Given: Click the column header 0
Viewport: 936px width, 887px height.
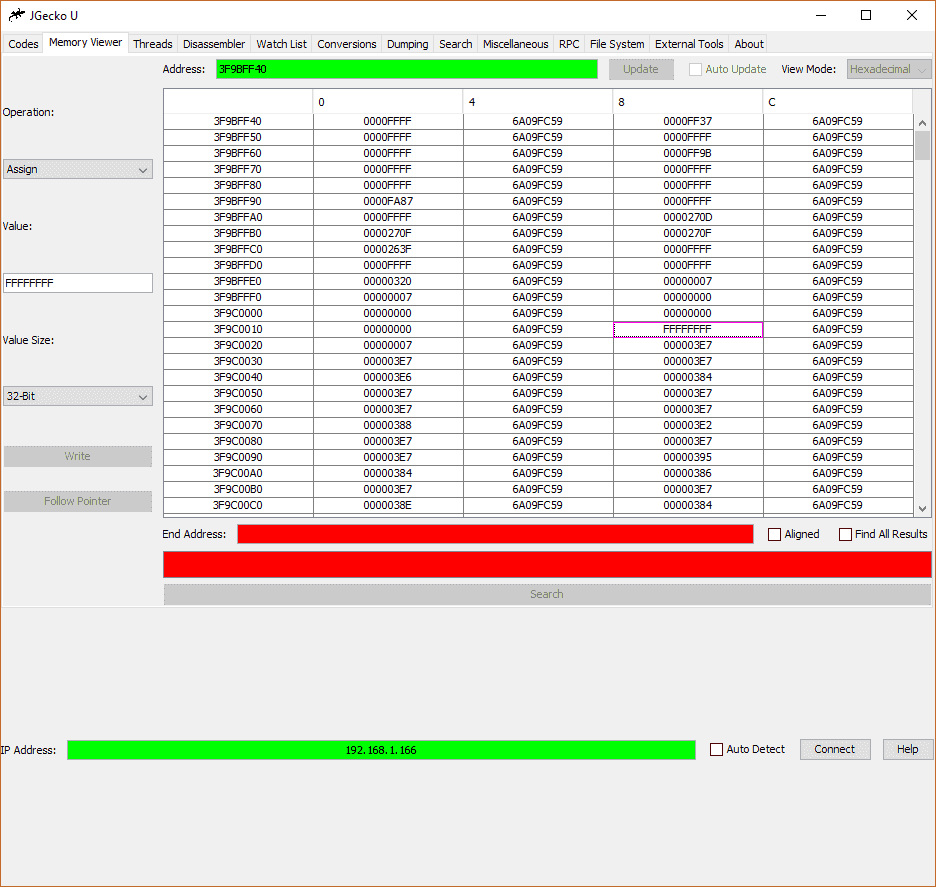Looking at the screenshot, I should point(388,102).
